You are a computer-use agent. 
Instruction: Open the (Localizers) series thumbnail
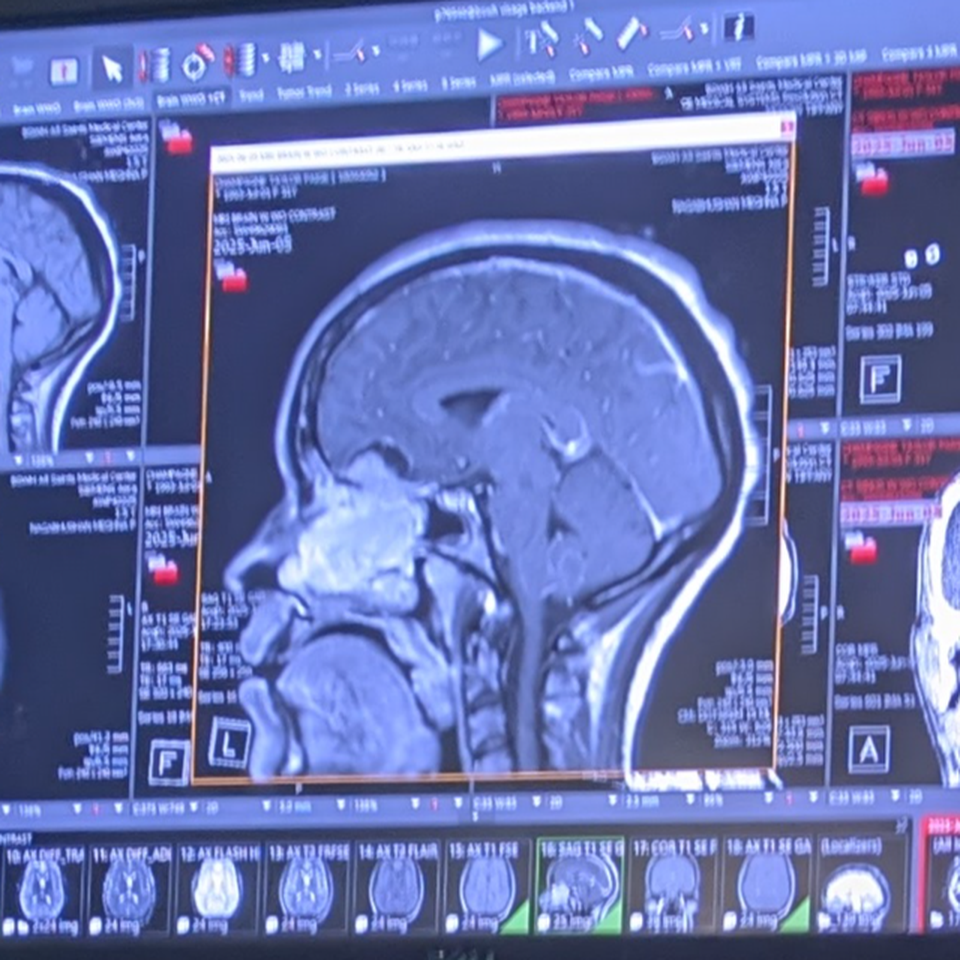(x=861, y=884)
